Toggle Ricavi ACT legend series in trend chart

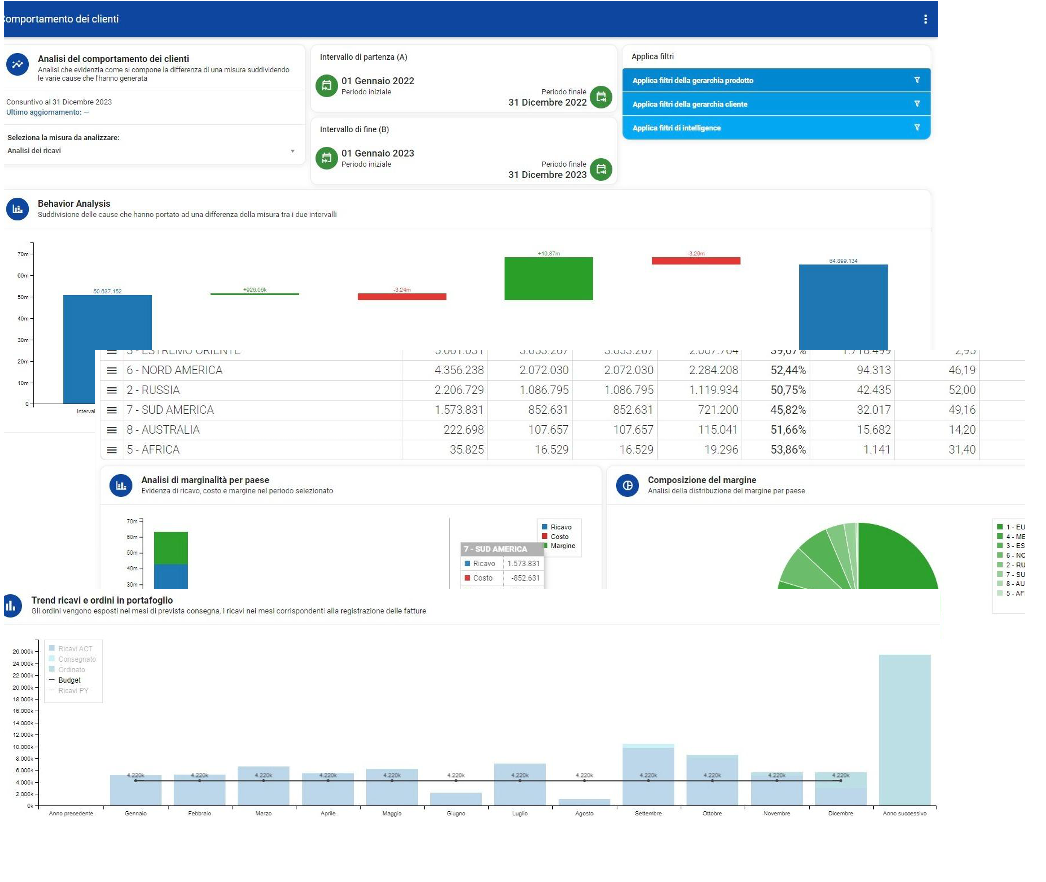click(x=71, y=648)
